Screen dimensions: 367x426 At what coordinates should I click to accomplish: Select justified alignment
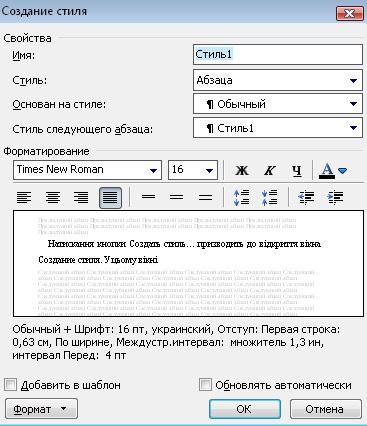point(110,197)
